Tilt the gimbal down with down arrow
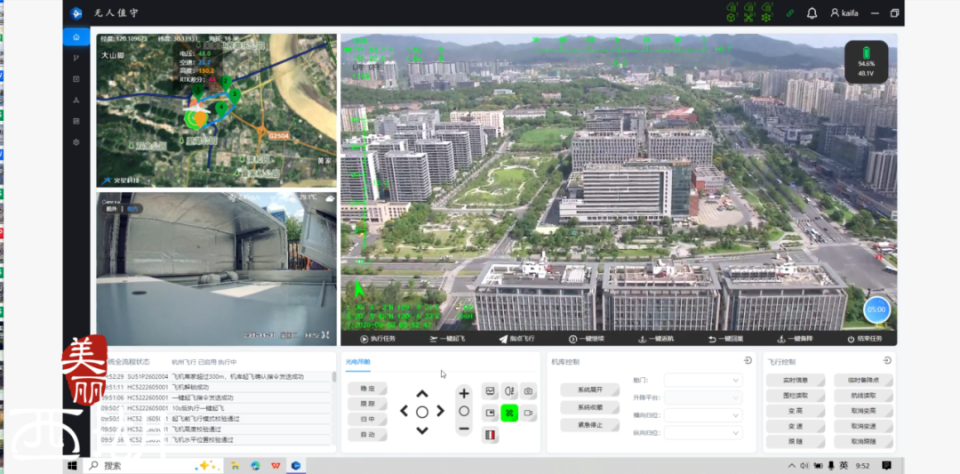This screenshot has height=474, width=960. (x=422, y=431)
